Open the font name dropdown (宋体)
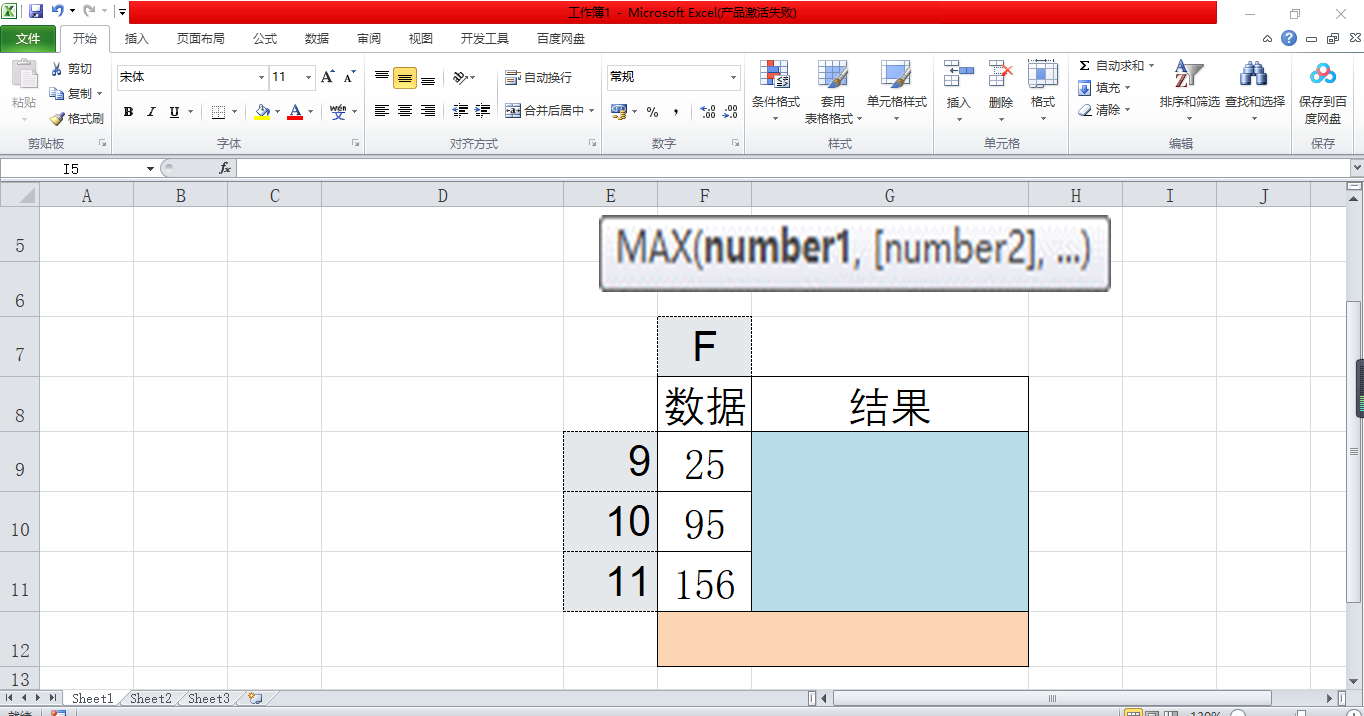The width and height of the screenshot is (1364, 716). (261, 77)
